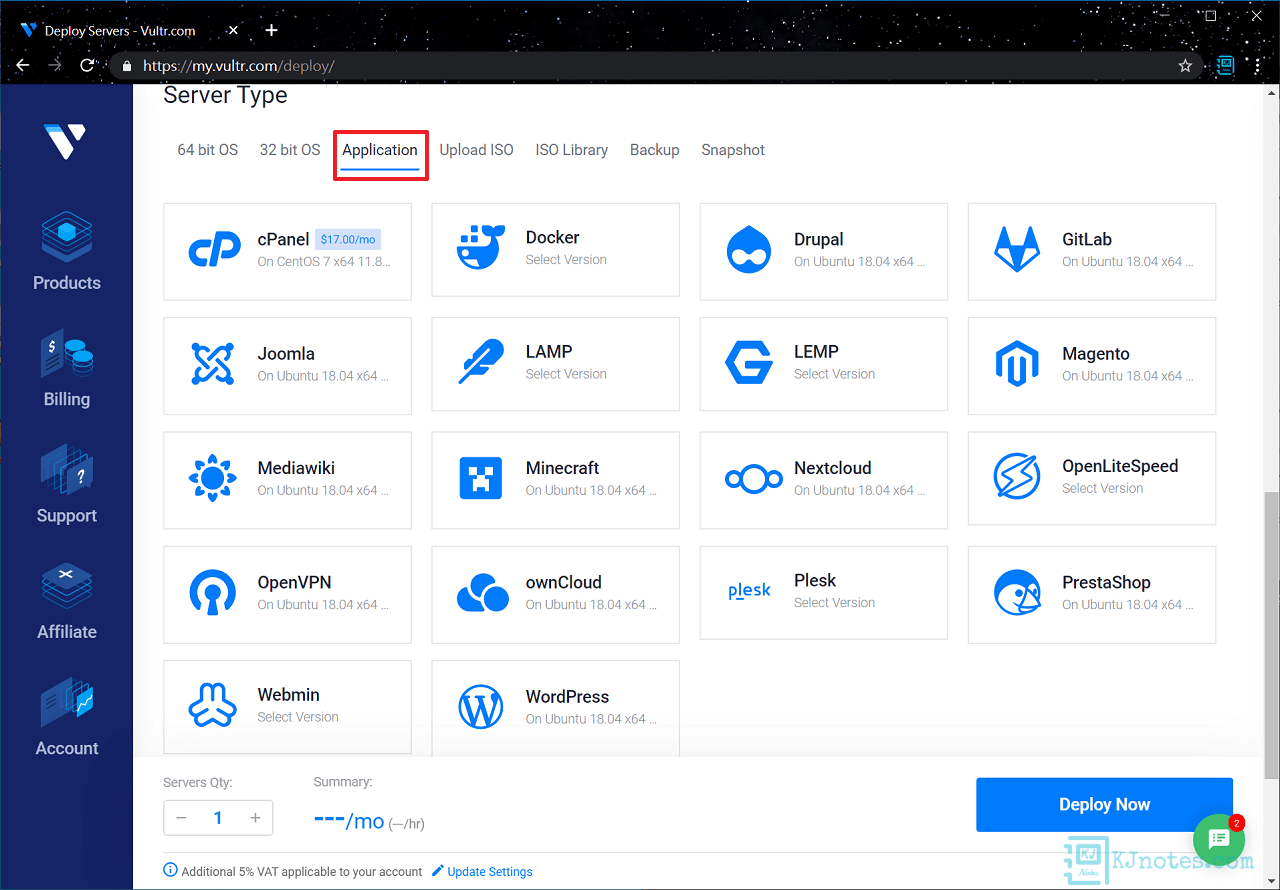
Task: Reload the page in browser
Action: pyautogui.click(x=87, y=65)
